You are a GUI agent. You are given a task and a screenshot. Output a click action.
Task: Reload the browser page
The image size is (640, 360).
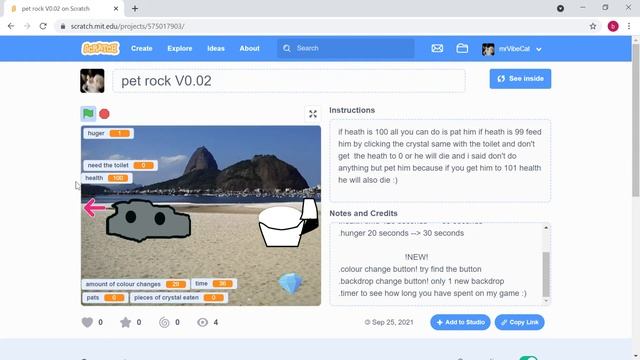(43, 26)
